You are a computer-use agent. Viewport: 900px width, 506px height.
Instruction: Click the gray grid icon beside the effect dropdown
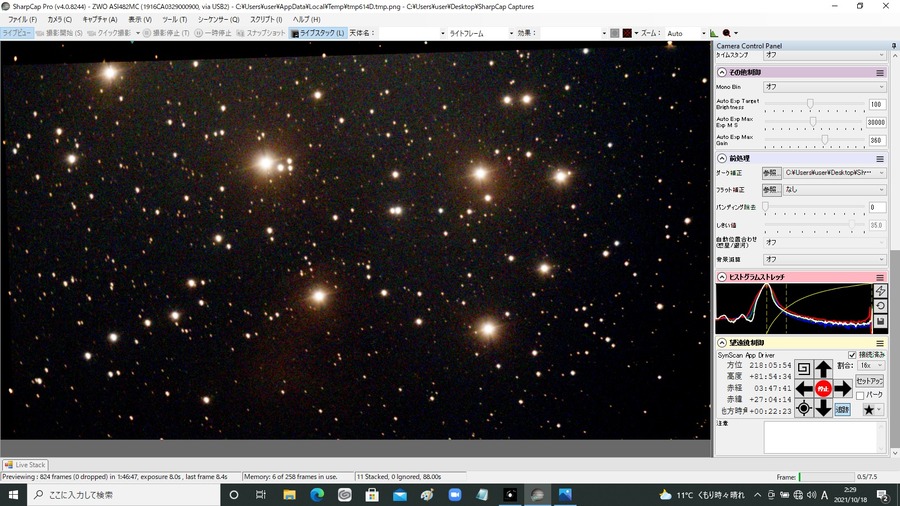pyautogui.click(x=615, y=33)
